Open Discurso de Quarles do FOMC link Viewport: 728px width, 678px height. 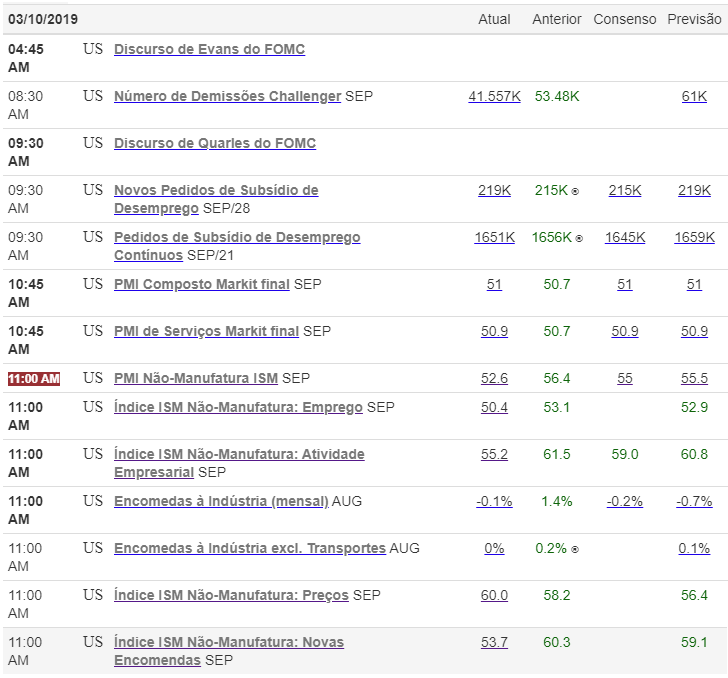(x=215, y=143)
